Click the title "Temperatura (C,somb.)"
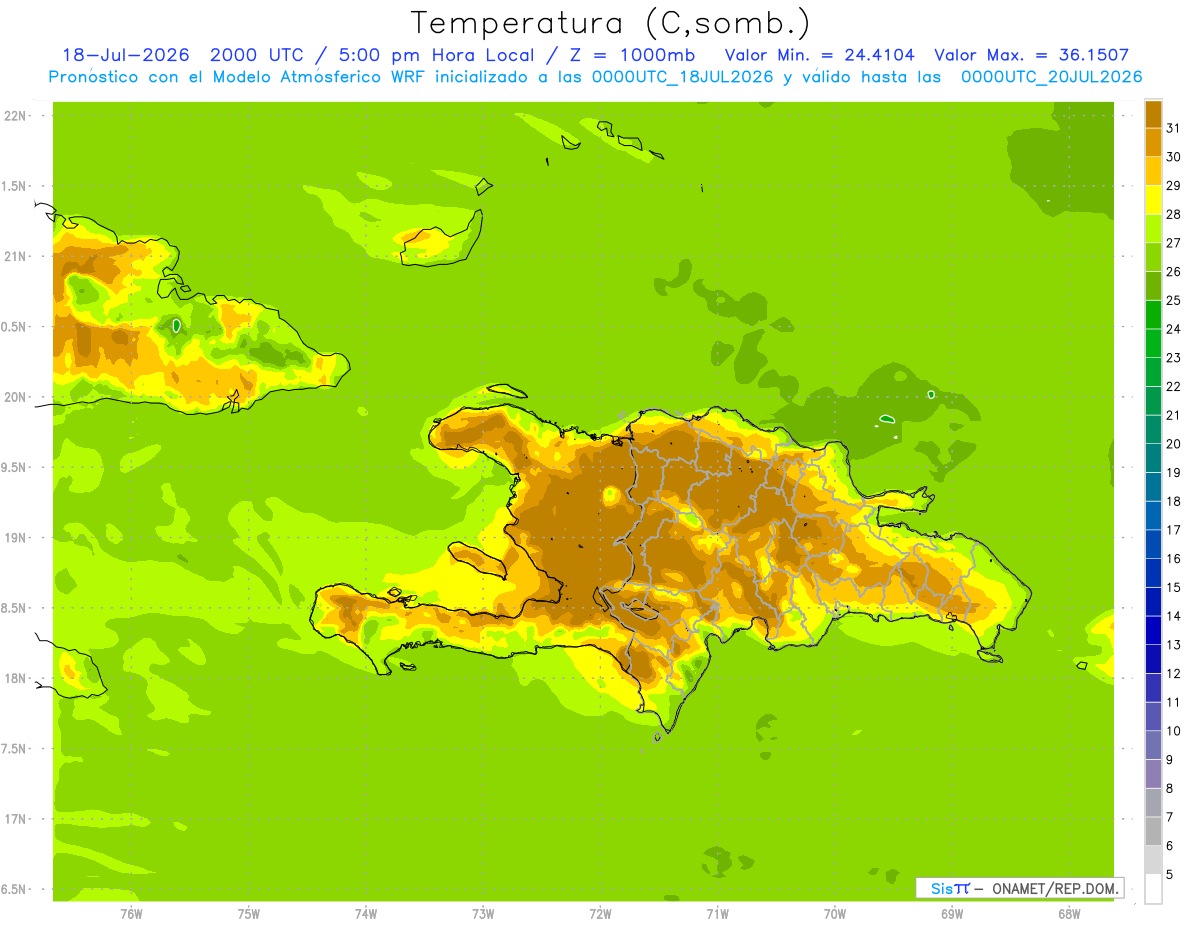This screenshot has width=1200, height=927. [x=610, y=23]
